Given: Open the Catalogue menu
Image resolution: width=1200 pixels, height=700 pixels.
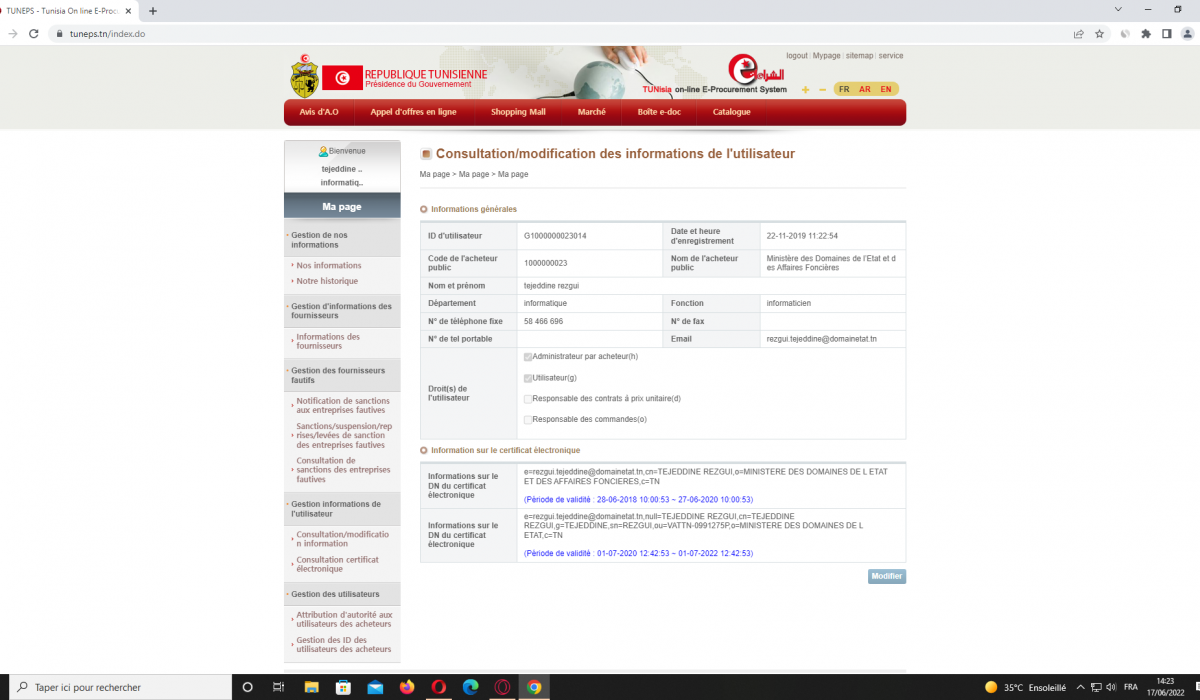Looking at the screenshot, I should point(731,112).
